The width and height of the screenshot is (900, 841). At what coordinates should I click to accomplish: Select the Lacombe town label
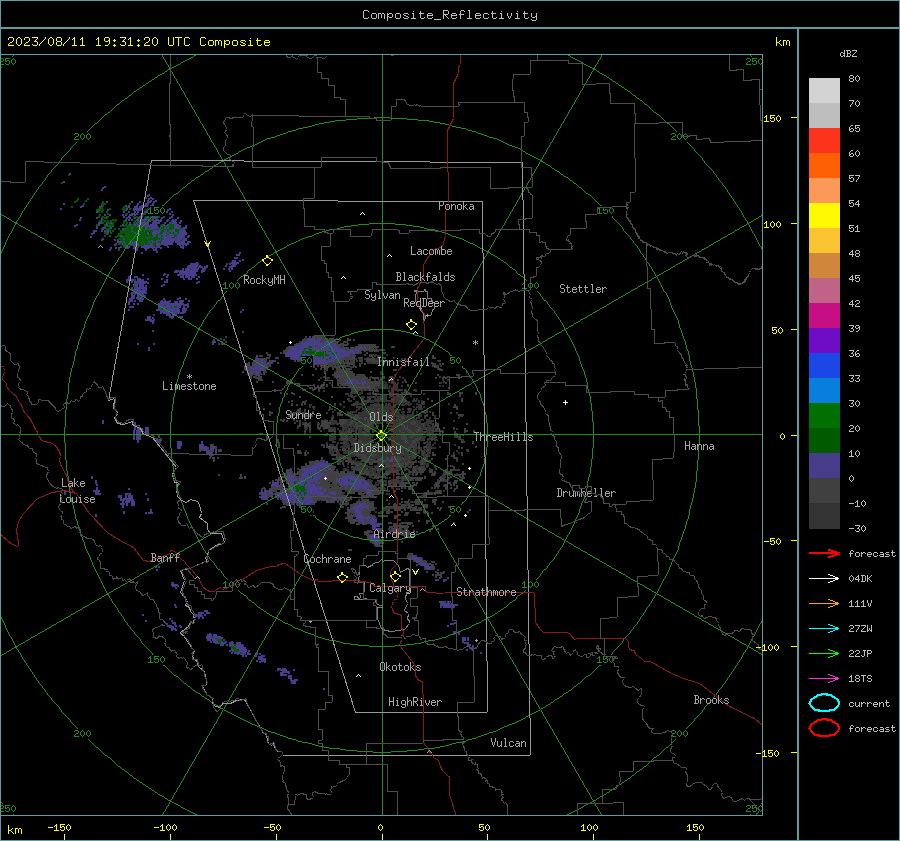[x=431, y=251]
